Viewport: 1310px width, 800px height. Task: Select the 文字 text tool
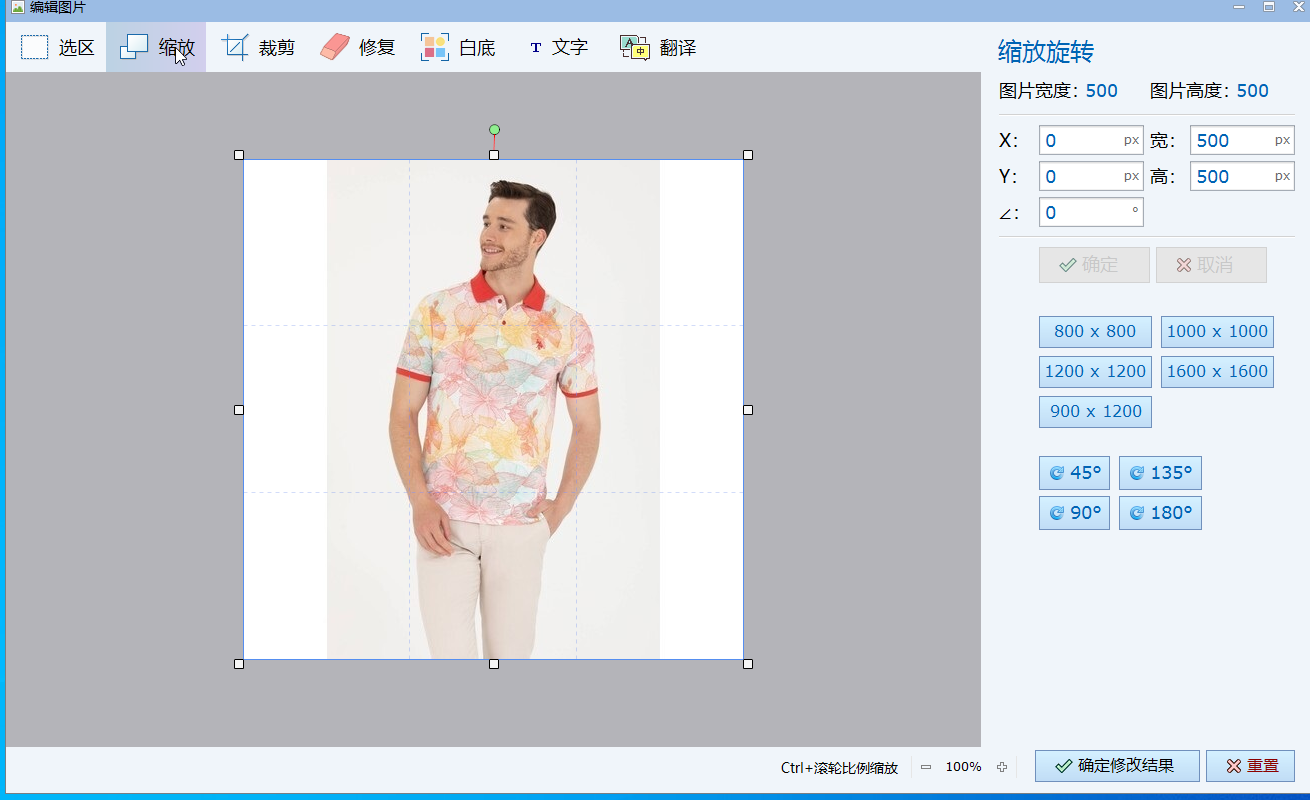tap(558, 46)
